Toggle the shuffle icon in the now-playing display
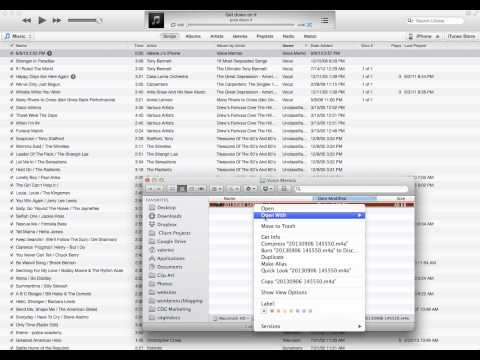The width and height of the screenshot is (480, 360). click(309, 25)
